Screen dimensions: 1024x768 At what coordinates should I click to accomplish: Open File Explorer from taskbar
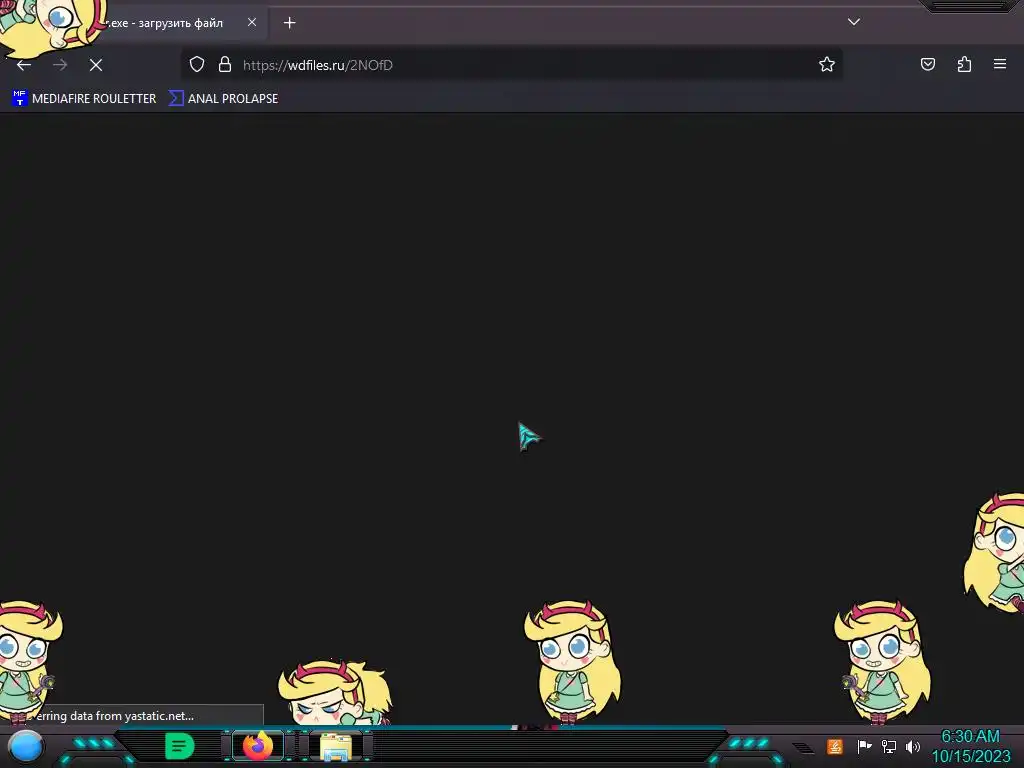click(x=336, y=746)
